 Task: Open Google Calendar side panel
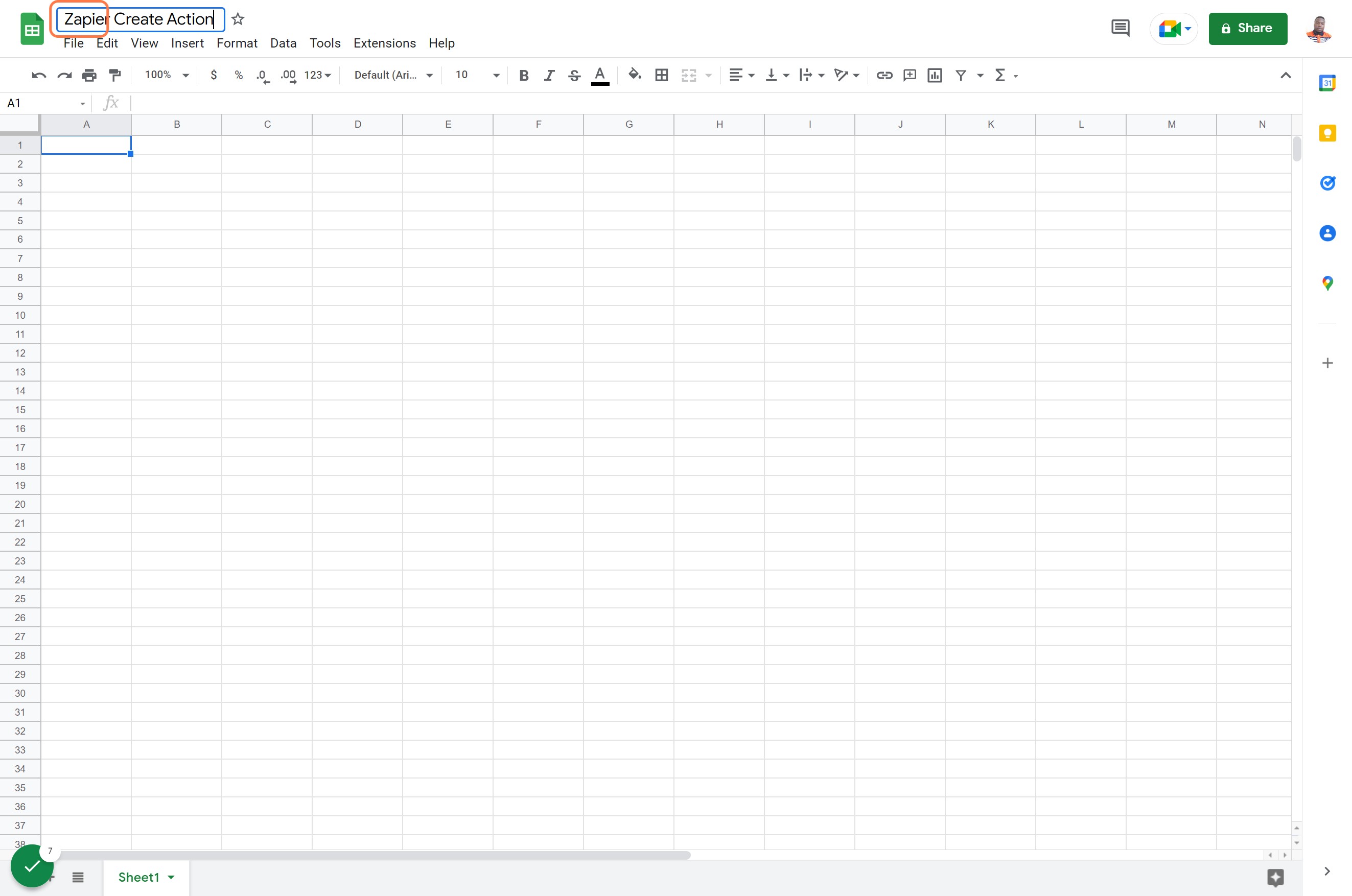1327,83
